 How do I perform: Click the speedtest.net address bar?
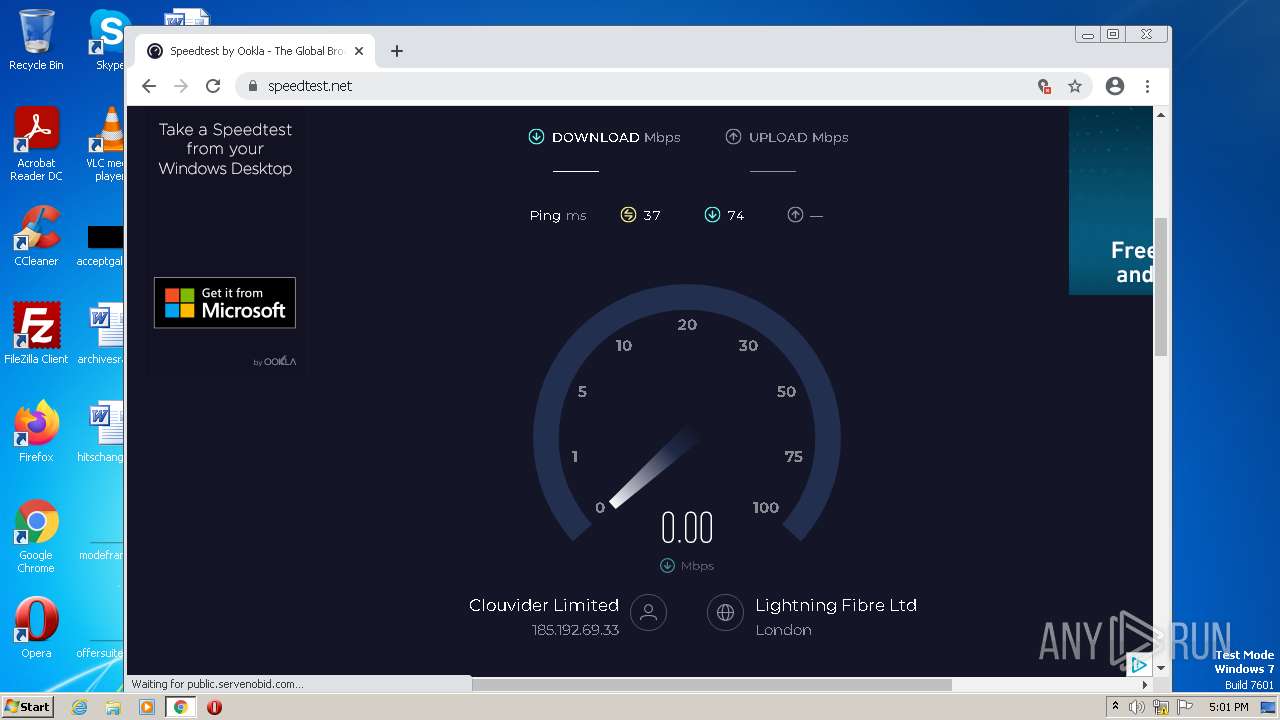point(640,86)
